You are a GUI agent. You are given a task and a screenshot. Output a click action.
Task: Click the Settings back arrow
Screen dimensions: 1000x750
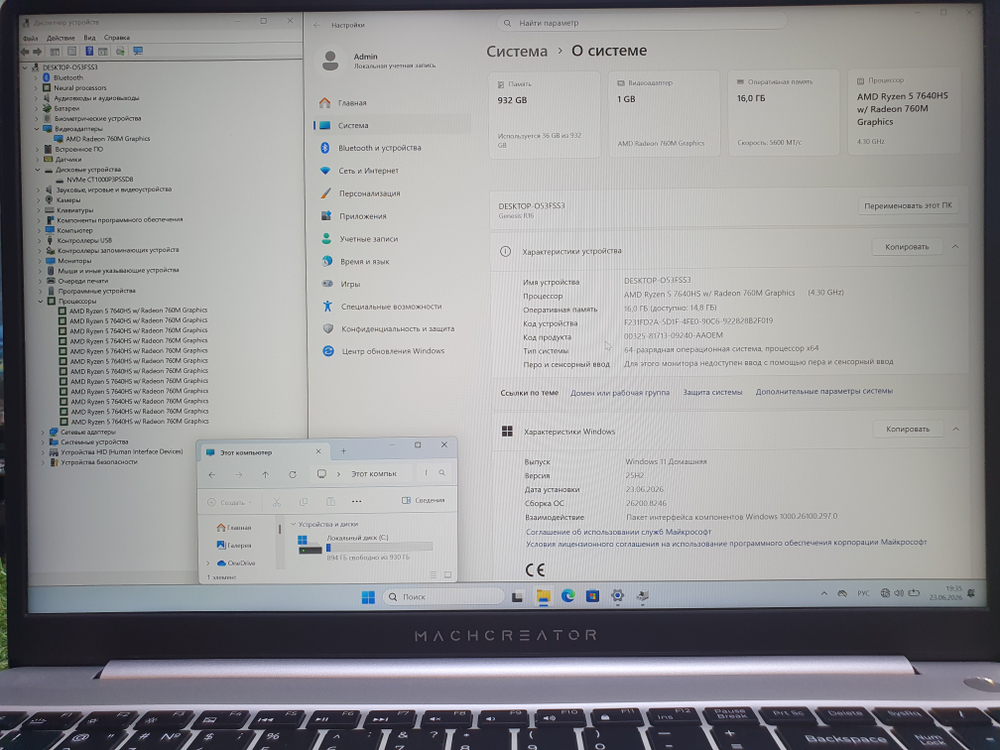coord(318,25)
